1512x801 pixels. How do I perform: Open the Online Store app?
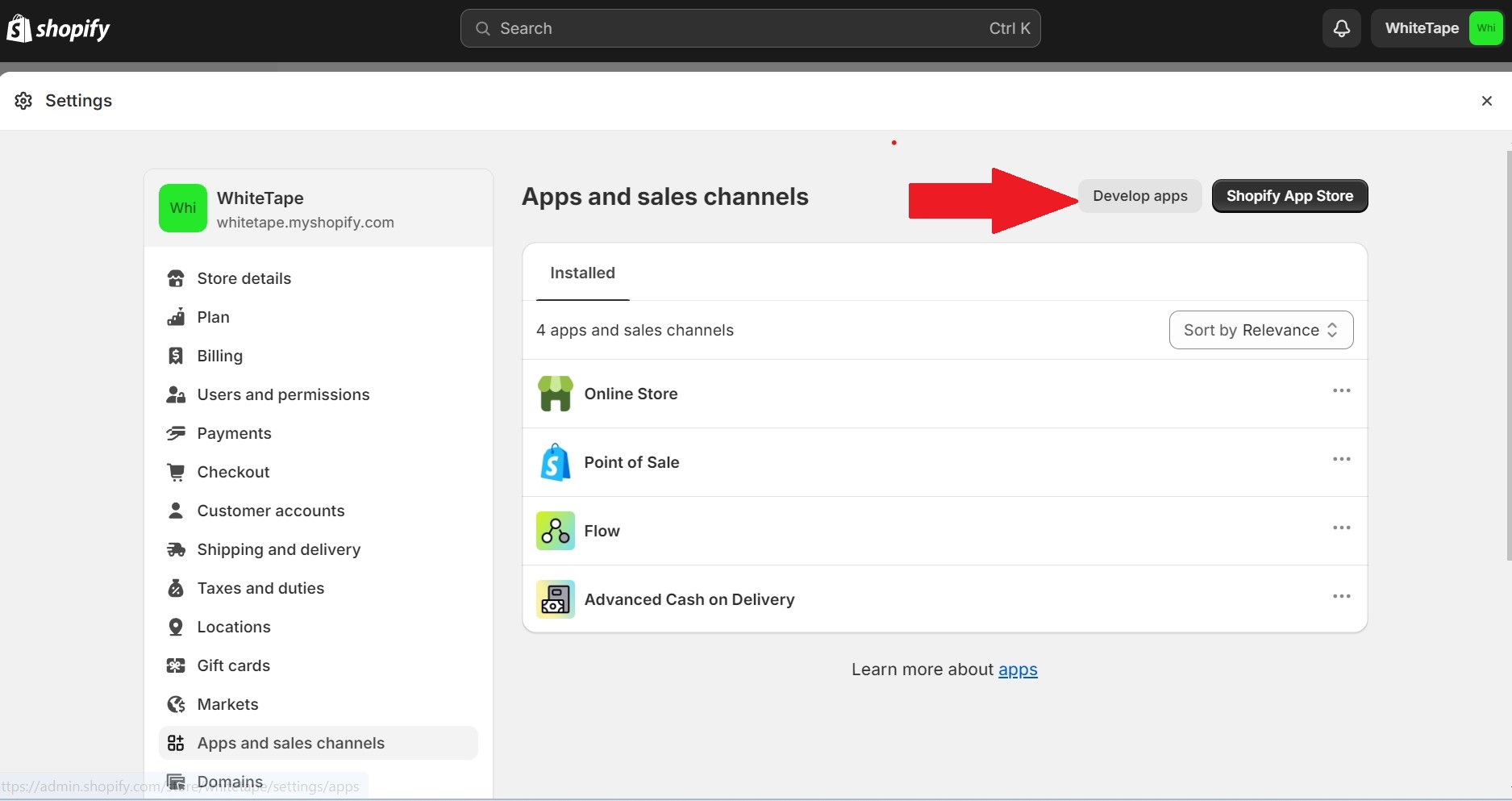(944, 394)
